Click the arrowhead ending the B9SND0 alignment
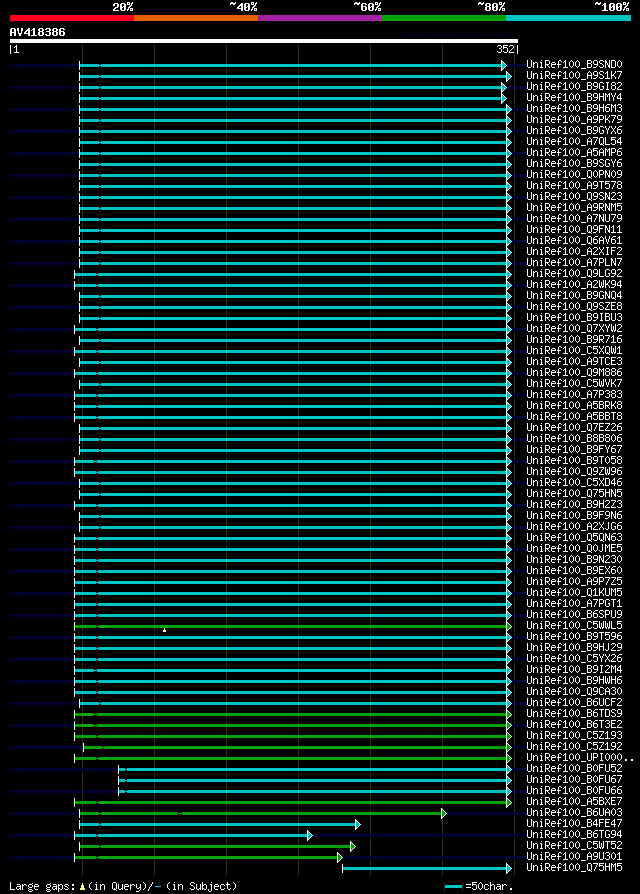 [x=504, y=66]
